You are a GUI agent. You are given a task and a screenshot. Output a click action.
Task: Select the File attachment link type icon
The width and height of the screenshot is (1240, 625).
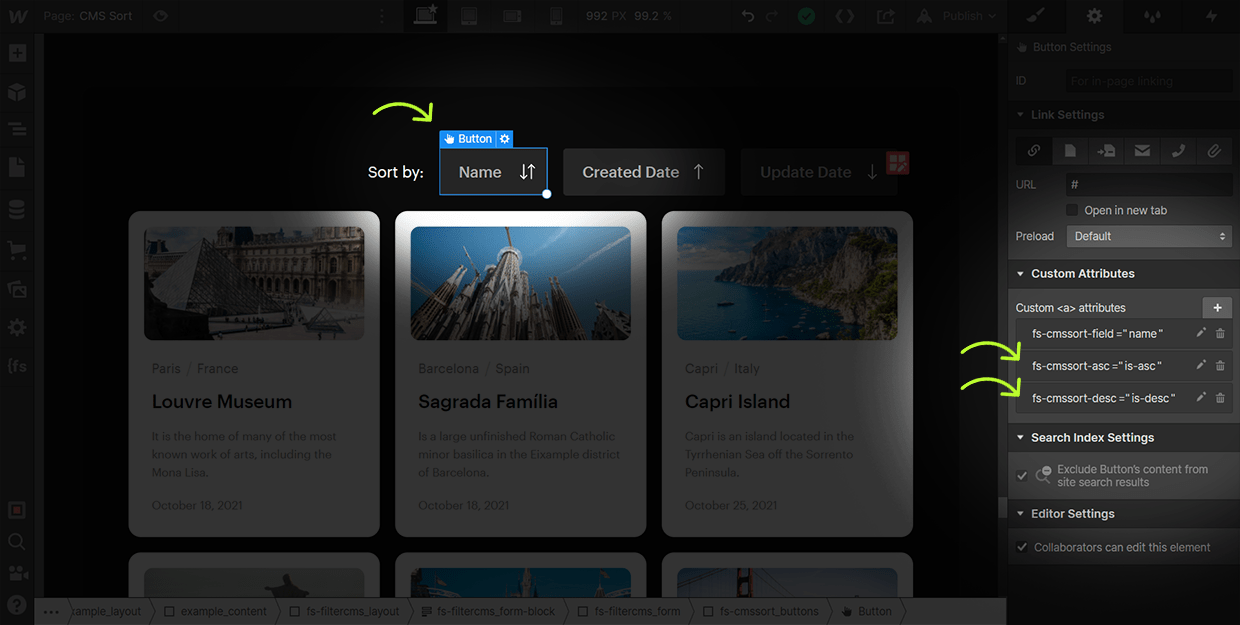click(1214, 151)
